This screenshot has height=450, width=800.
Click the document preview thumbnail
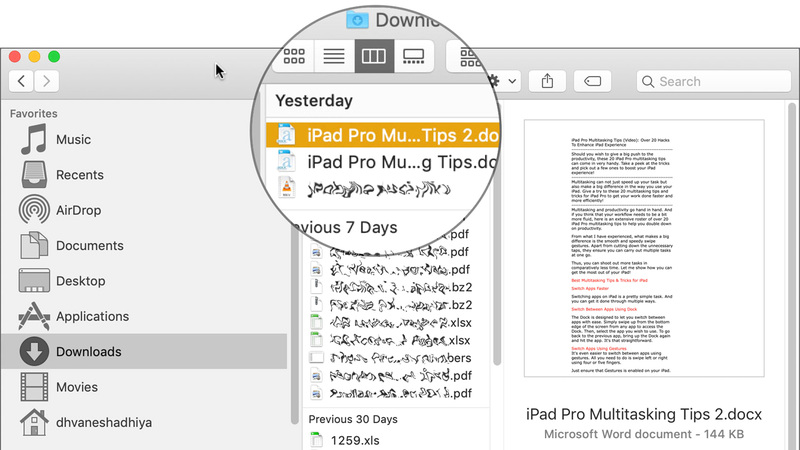(x=643, y=248)
